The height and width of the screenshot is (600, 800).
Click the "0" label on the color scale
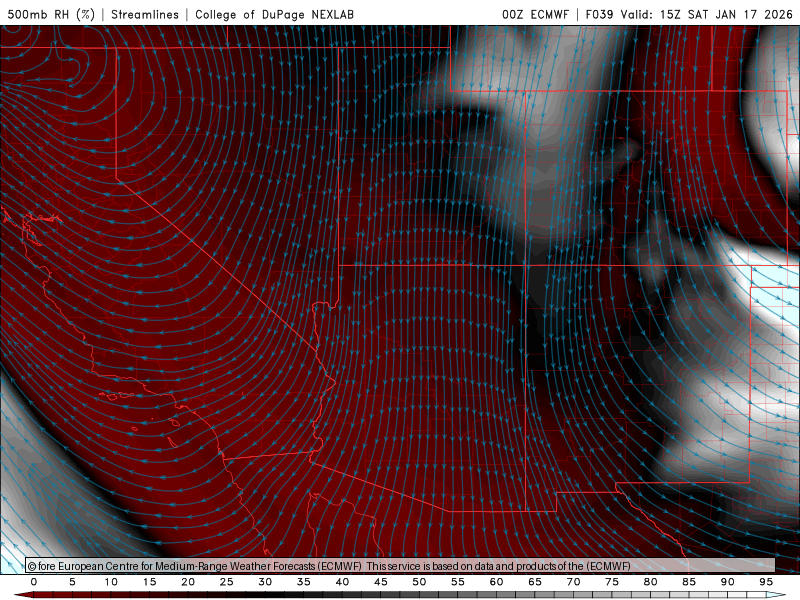point(34,582)
